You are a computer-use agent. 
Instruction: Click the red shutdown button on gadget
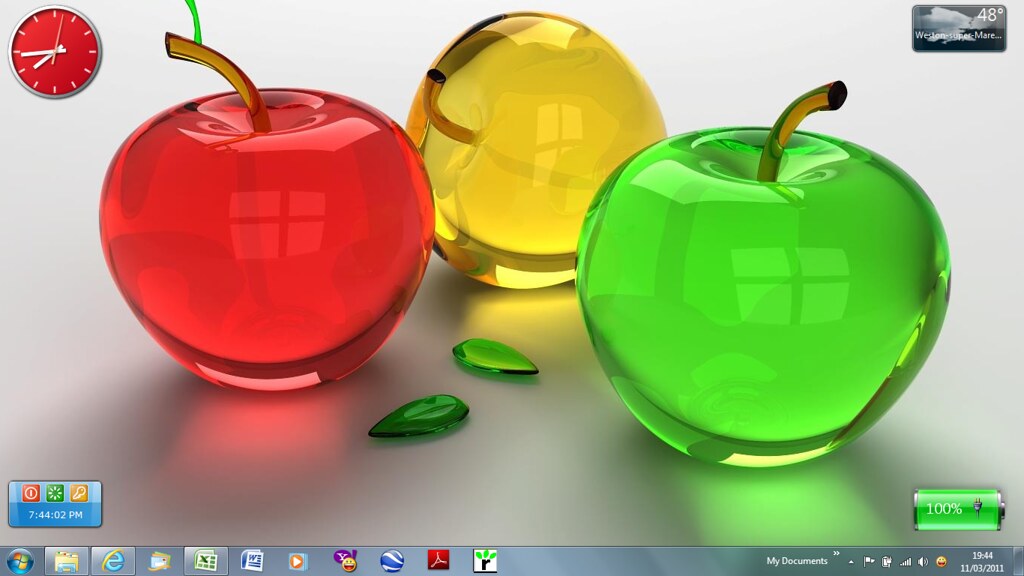tap(31, 493)
